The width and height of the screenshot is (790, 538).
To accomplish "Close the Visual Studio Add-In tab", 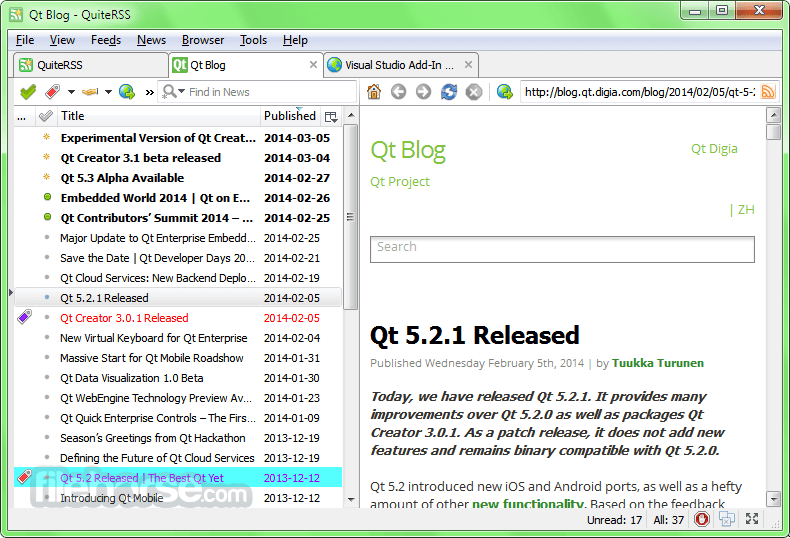I will 469,64.
